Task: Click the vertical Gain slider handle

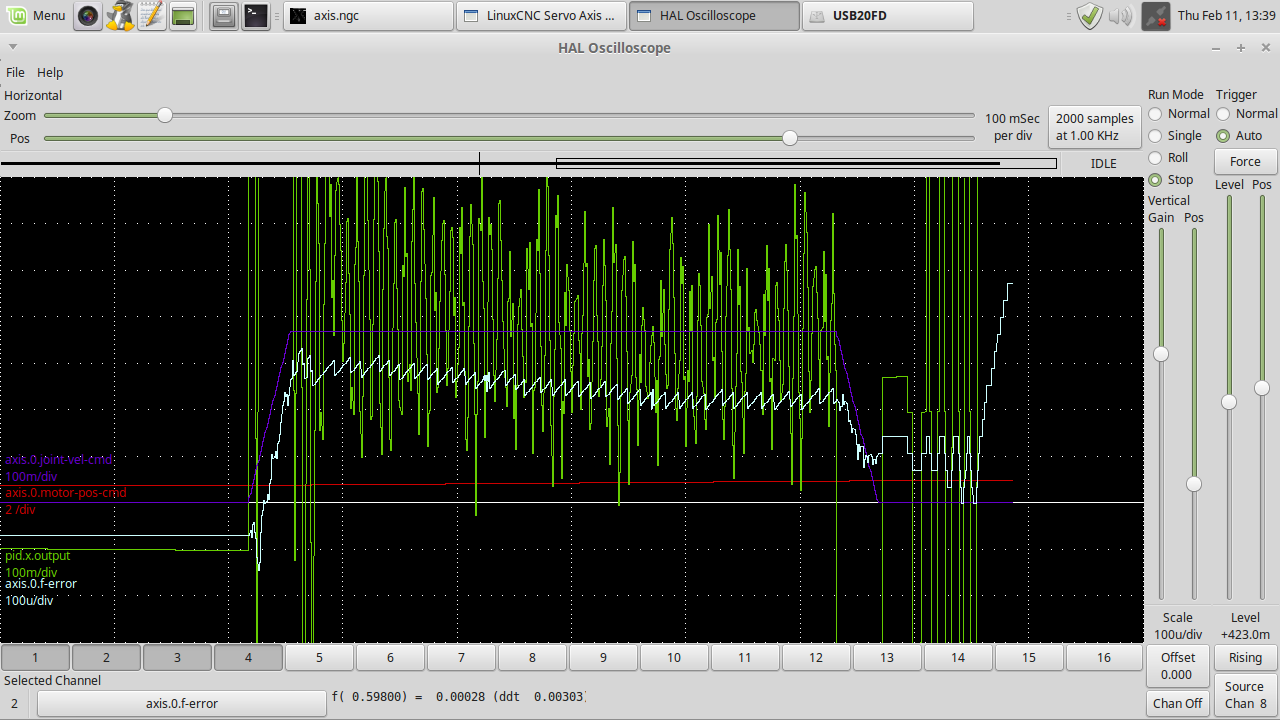Action: tap(1161, 354)
